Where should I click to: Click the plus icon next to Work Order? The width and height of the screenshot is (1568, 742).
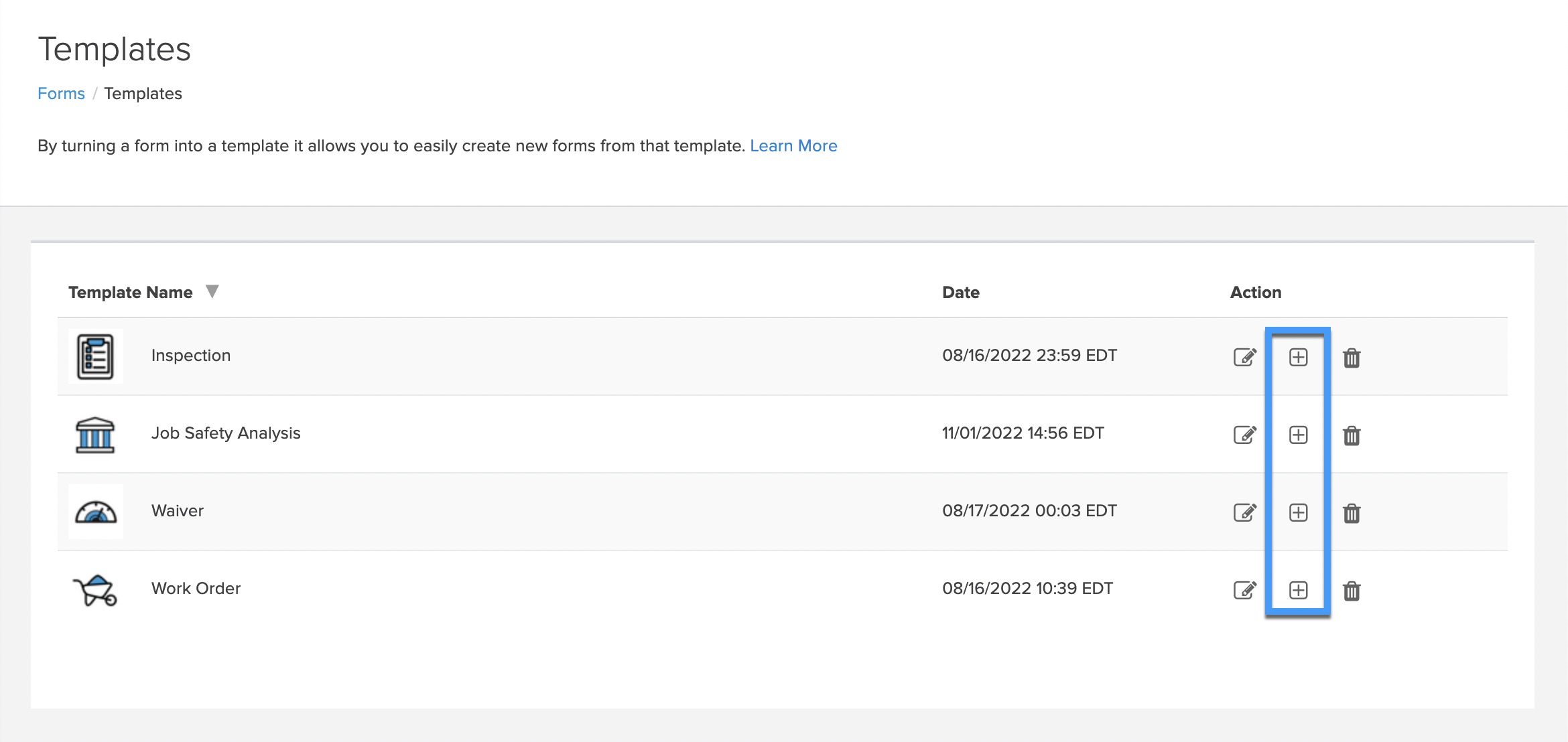(x=1299, y=590)
